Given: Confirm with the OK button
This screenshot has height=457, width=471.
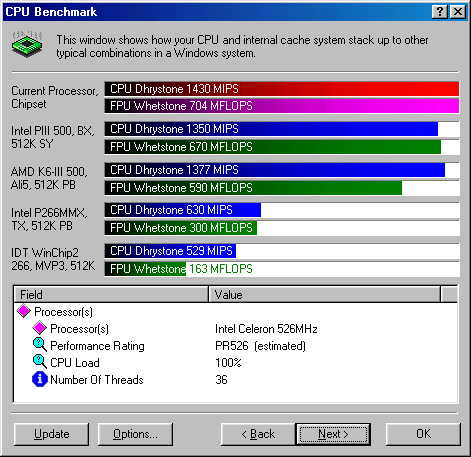Looking at the screenshot, I should (x=423, y=434).
